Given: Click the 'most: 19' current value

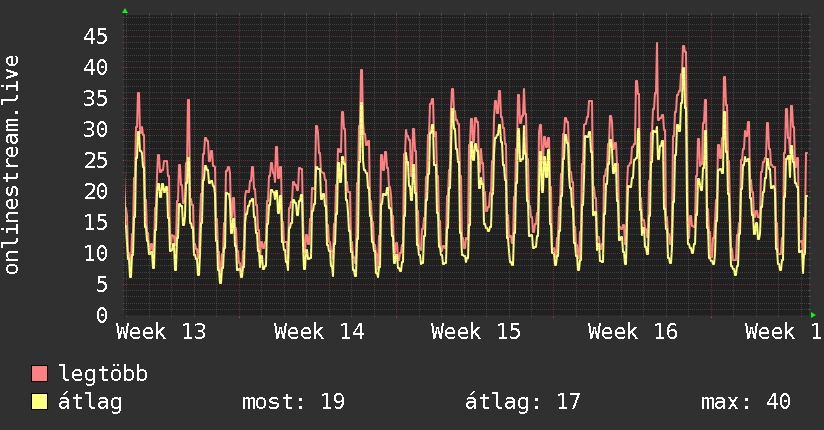Looking at the screenshot, I should (x=293, y=402).
